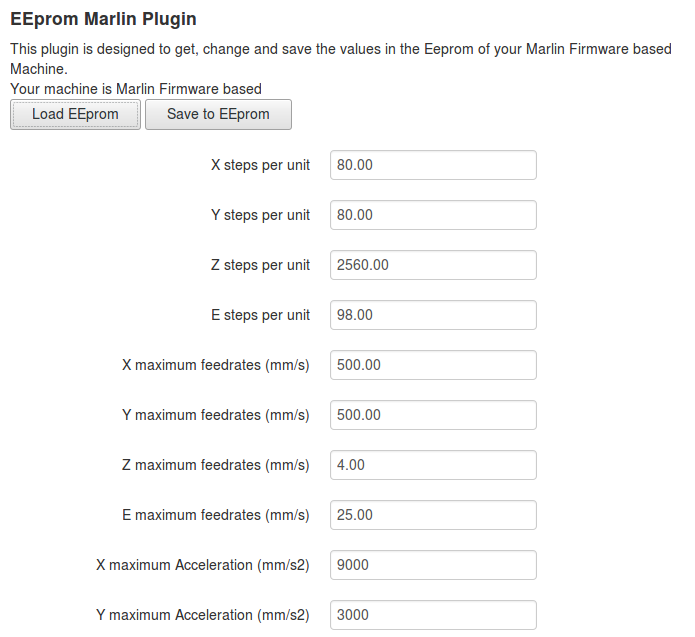Click the "E steps per unit" text label
This screenshot has width=695, height=637.
click(260, 315)
